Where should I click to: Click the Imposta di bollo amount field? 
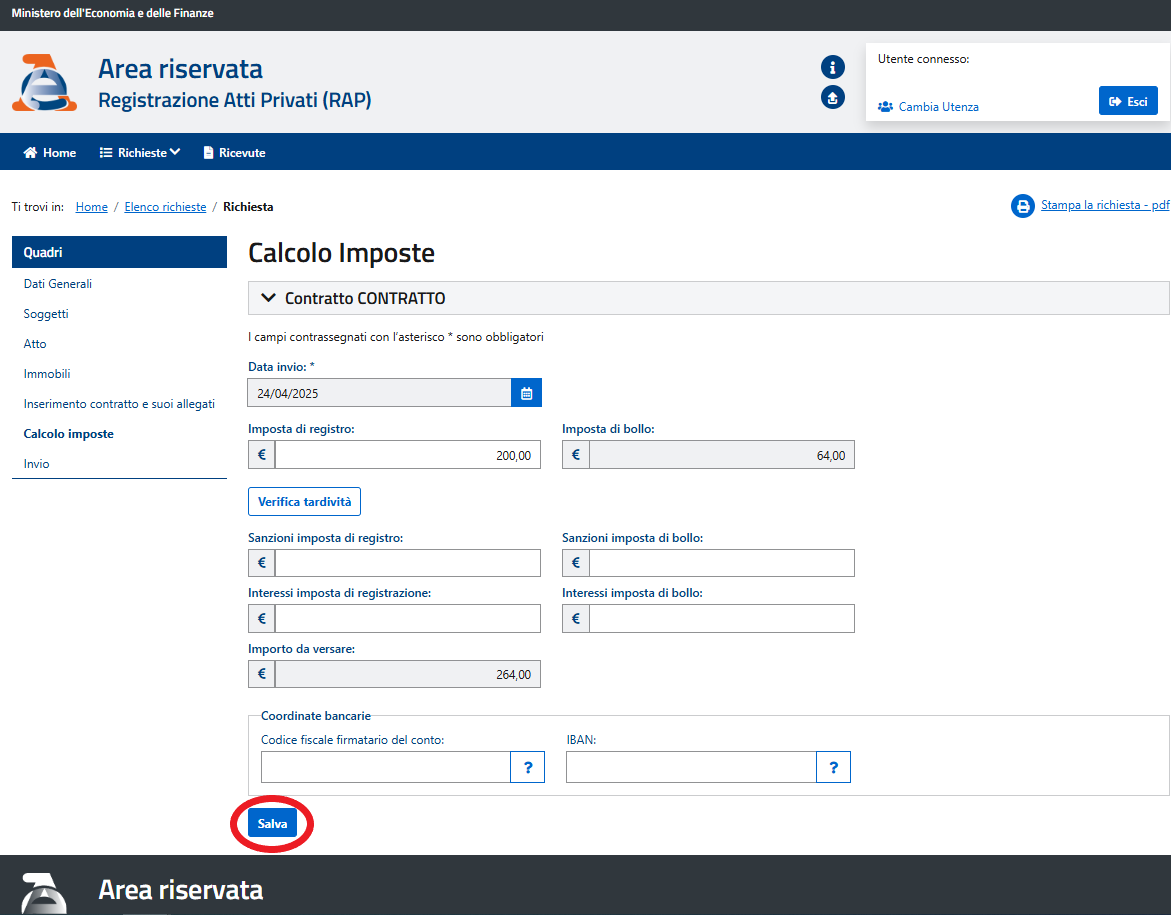(721, 455)
